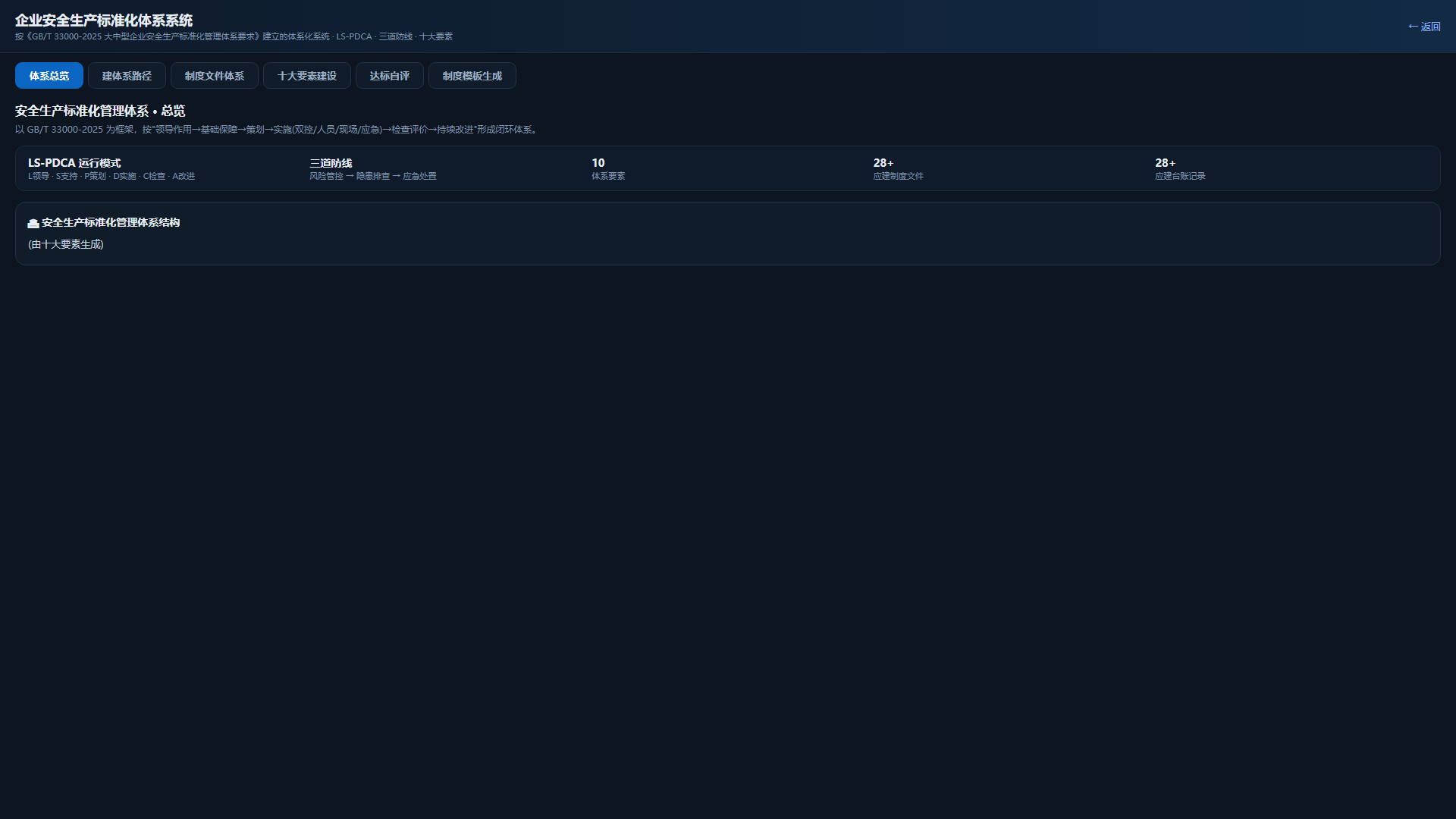Click the 应建制度文件 label

pos(899,176)
